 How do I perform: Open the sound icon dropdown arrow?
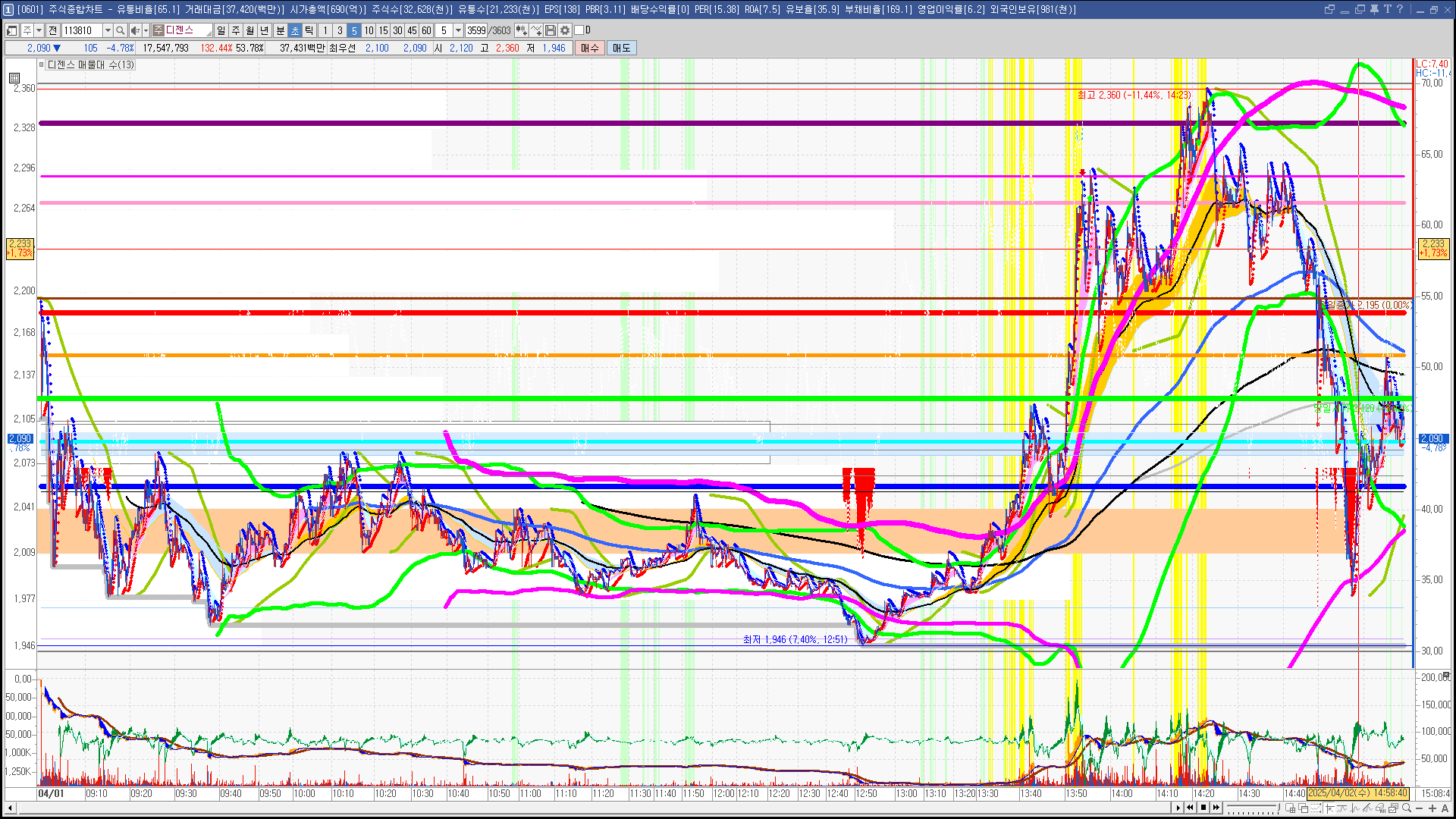tap(146, 30)
